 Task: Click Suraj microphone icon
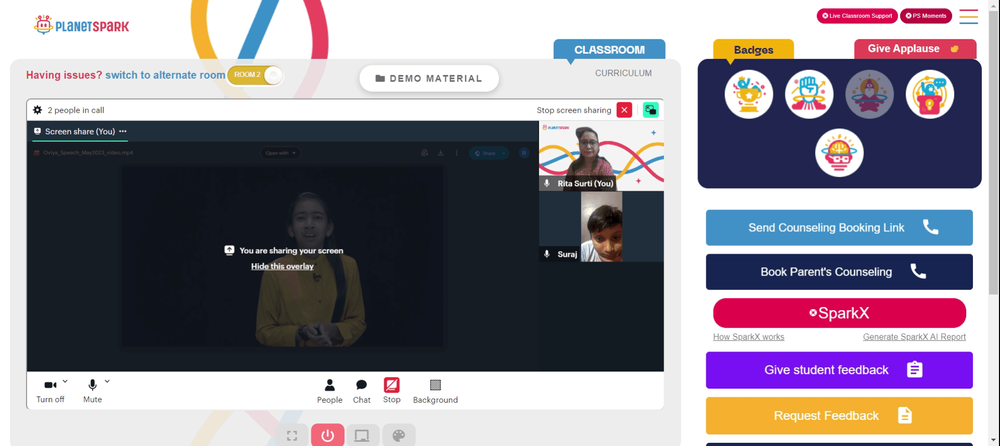pos(547,254)
